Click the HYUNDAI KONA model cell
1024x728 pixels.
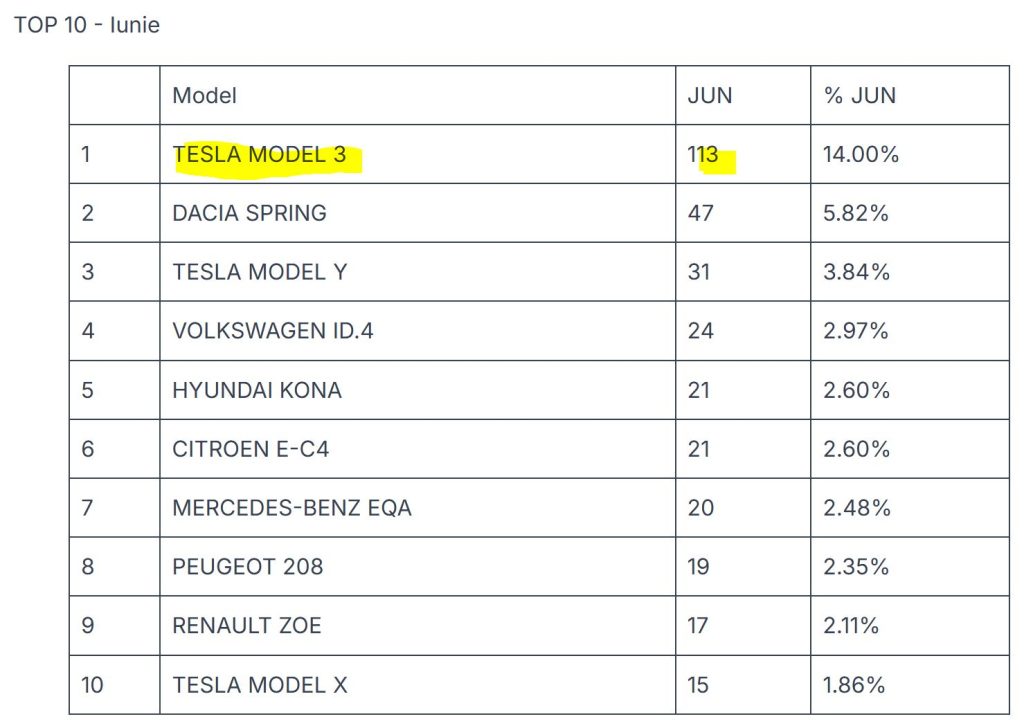click(x=257, y=390)
